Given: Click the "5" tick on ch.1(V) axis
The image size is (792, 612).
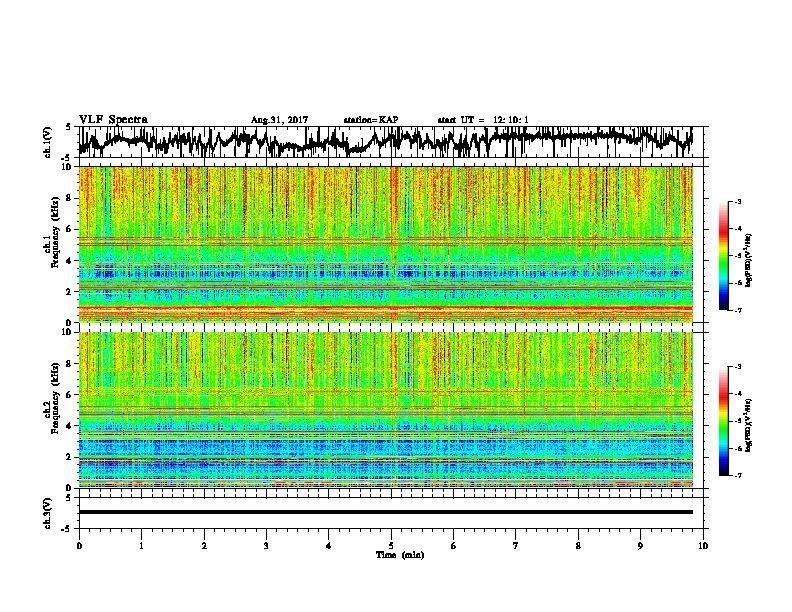Looking at the screenshot, I should coord(68,127).
